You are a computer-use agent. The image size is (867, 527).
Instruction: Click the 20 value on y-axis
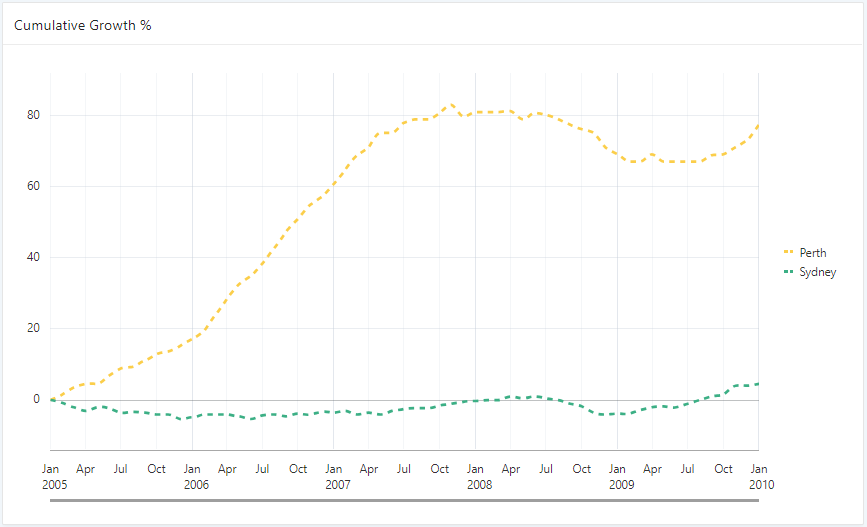point(33,328)
